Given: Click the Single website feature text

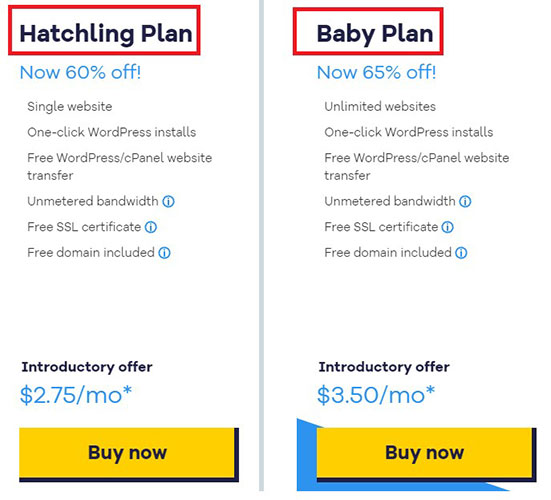Looking at the screenshot, I should tap(70, 106).
